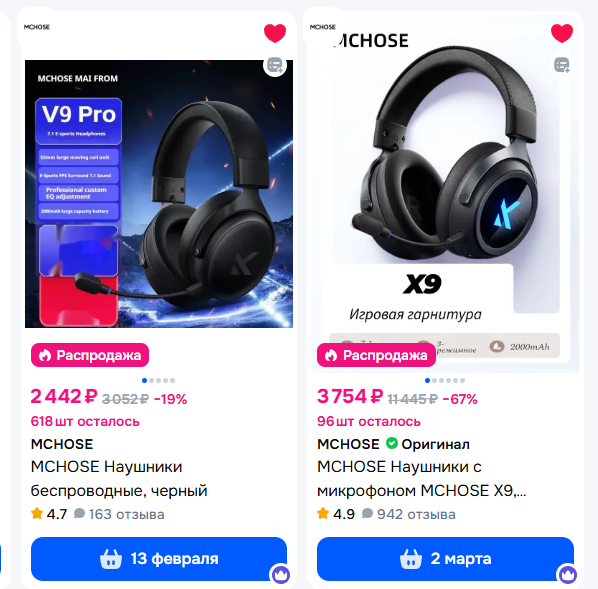
Task: Open MCHOSE Наушники беспроводные, черный title
Action: tap(119, 478)
